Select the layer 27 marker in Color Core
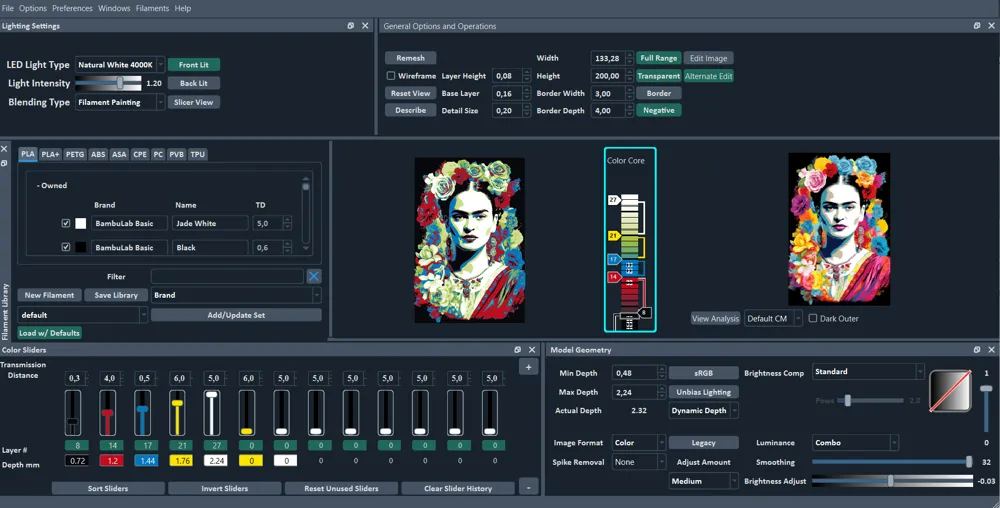The width and height of the screenshot is (1000, 508). [614, 200]
